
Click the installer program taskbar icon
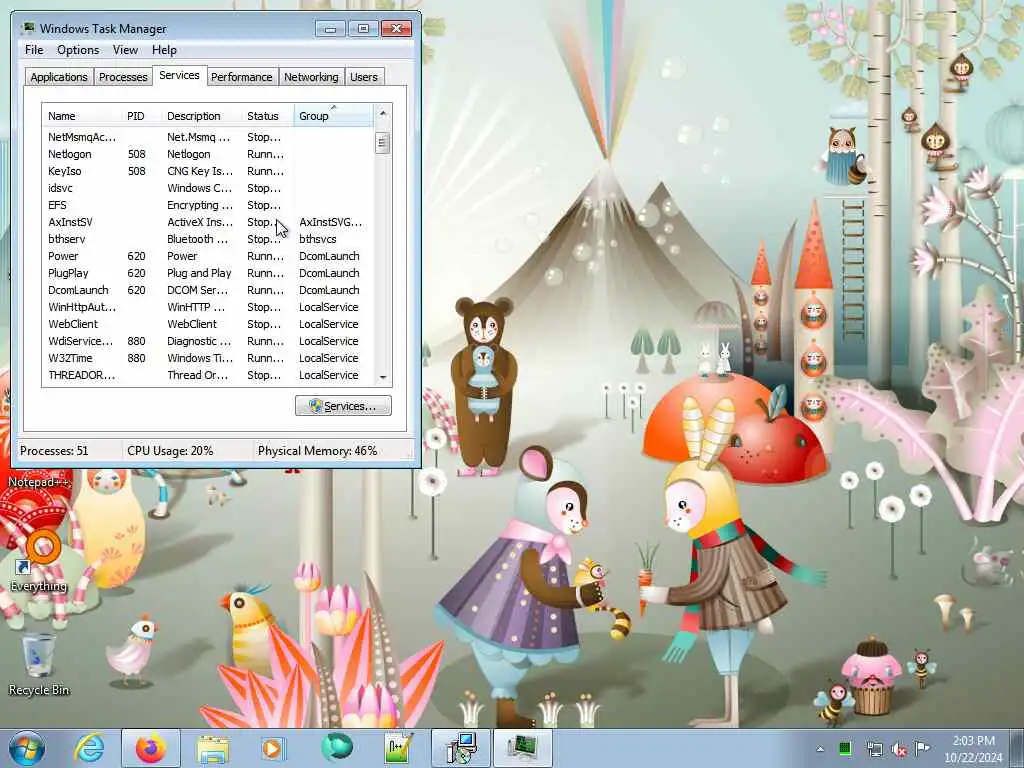(x=461, y=748)
